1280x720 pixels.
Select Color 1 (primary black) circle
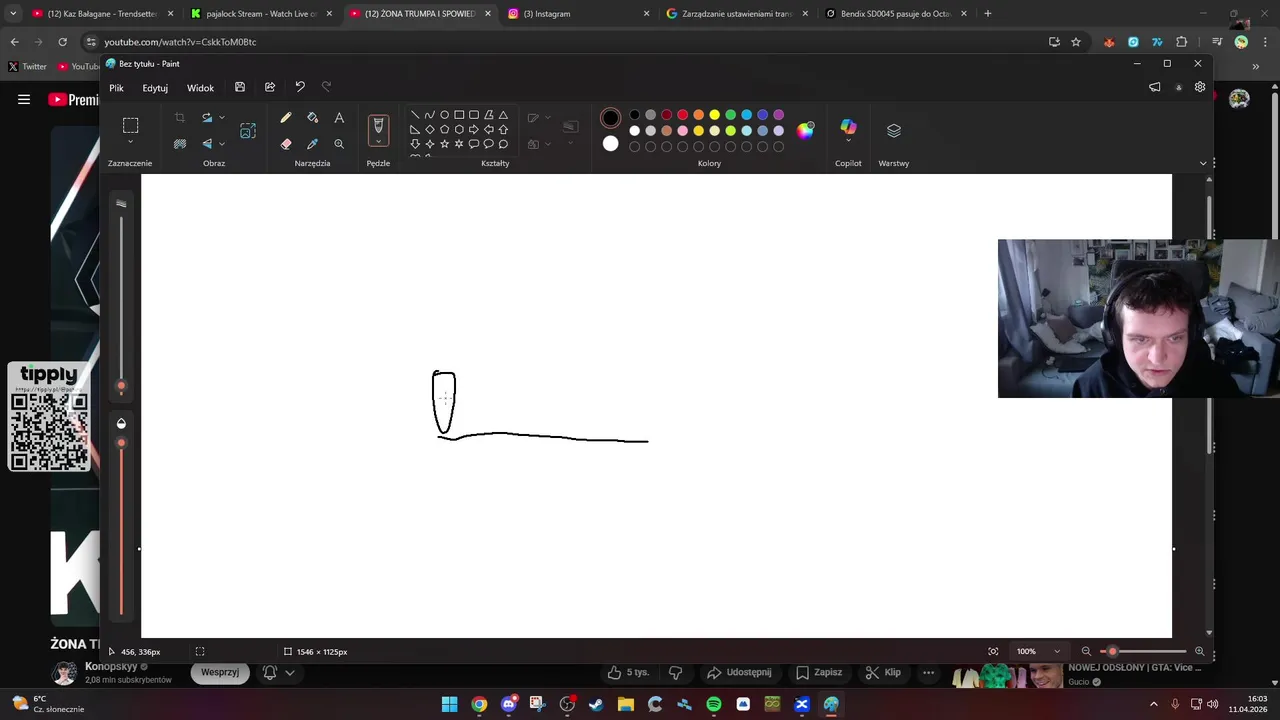point(610,118)
